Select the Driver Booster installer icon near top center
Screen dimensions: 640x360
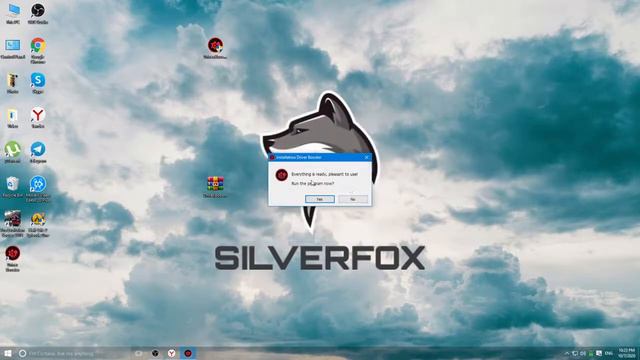[215, 48]
